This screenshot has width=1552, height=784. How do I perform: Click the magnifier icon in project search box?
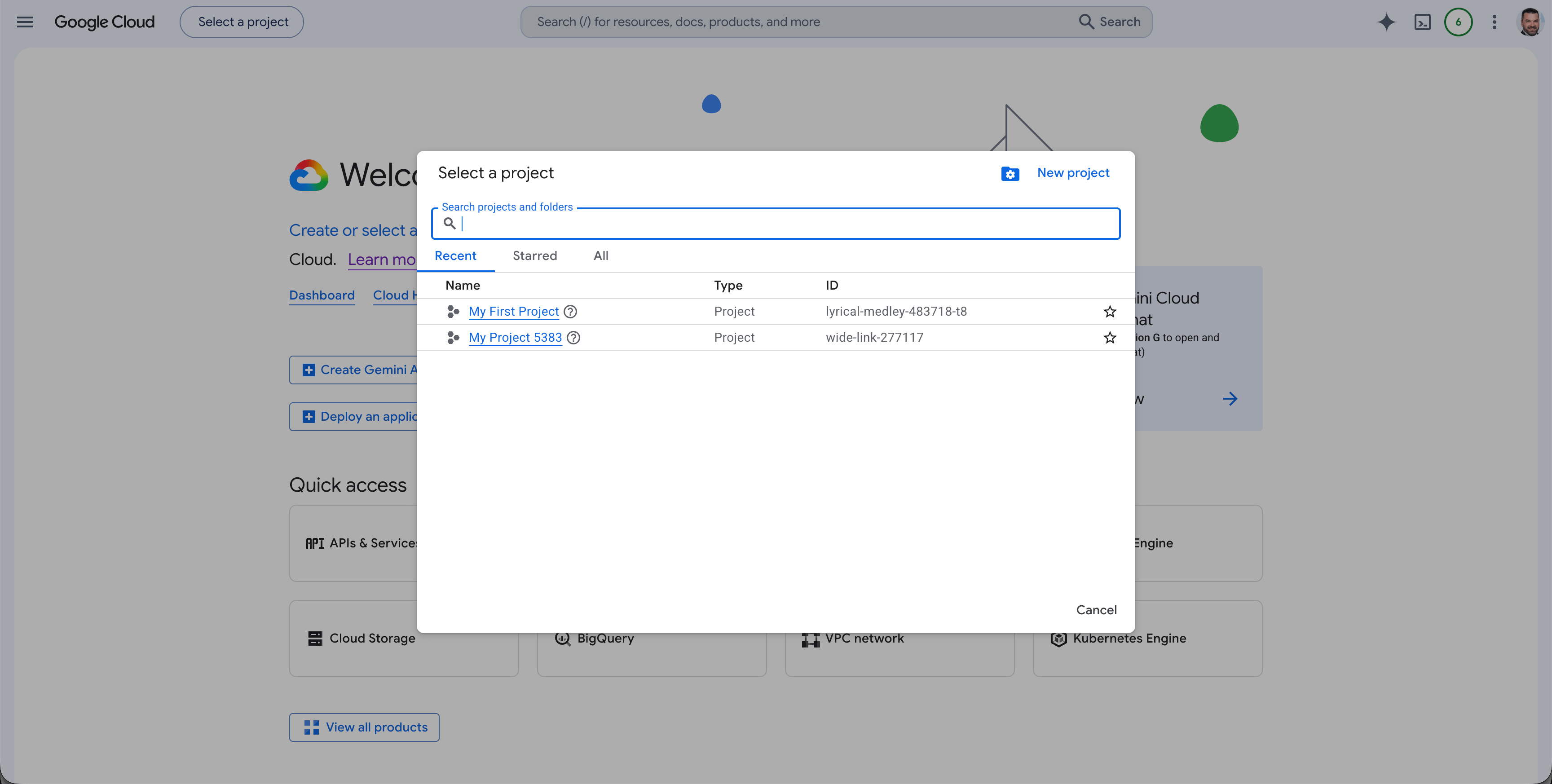(450, 224)
